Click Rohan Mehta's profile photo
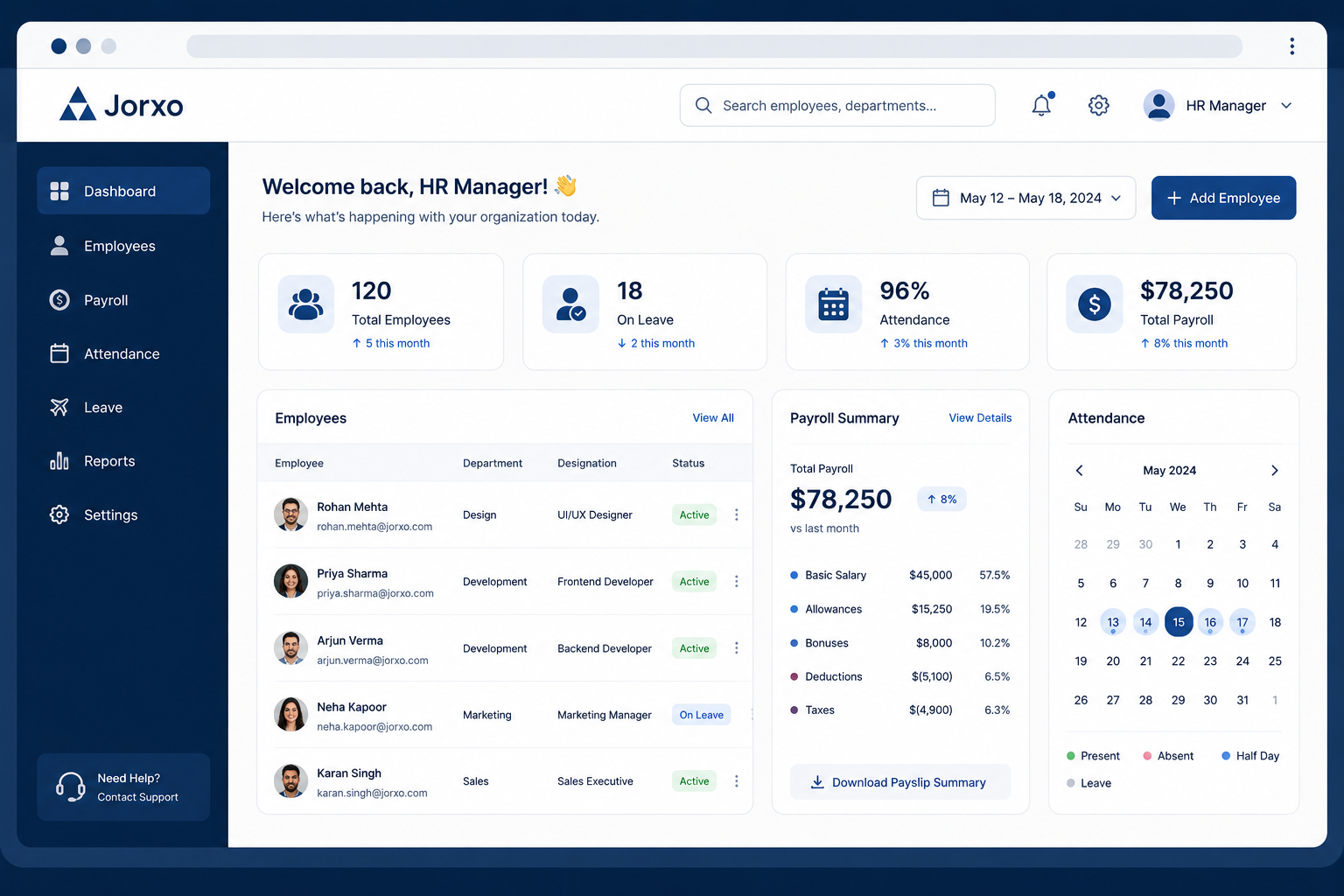This screenshot has width=1344, height=896. click(x=290, y=514)
